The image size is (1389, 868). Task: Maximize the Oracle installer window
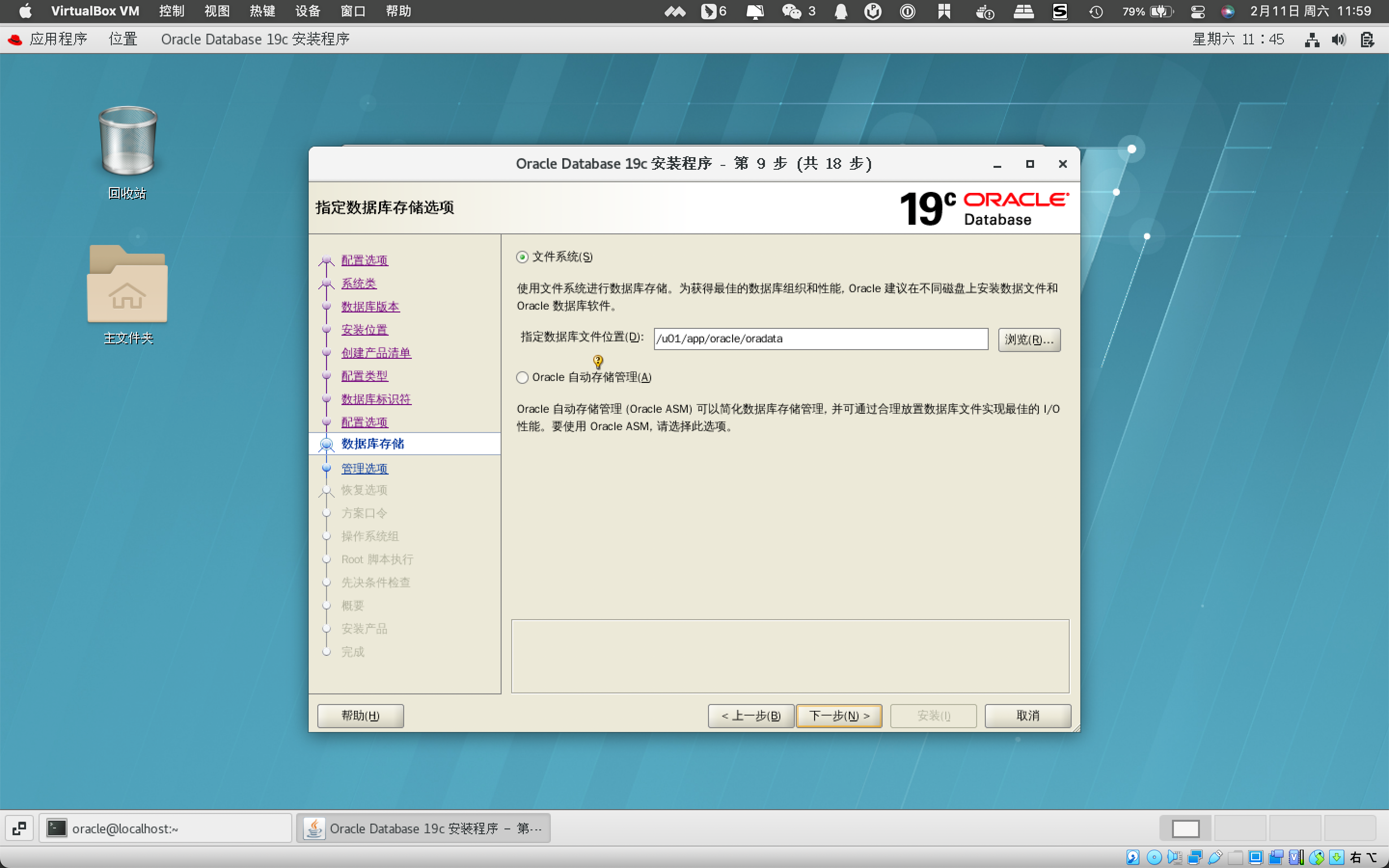(1030, 164)
